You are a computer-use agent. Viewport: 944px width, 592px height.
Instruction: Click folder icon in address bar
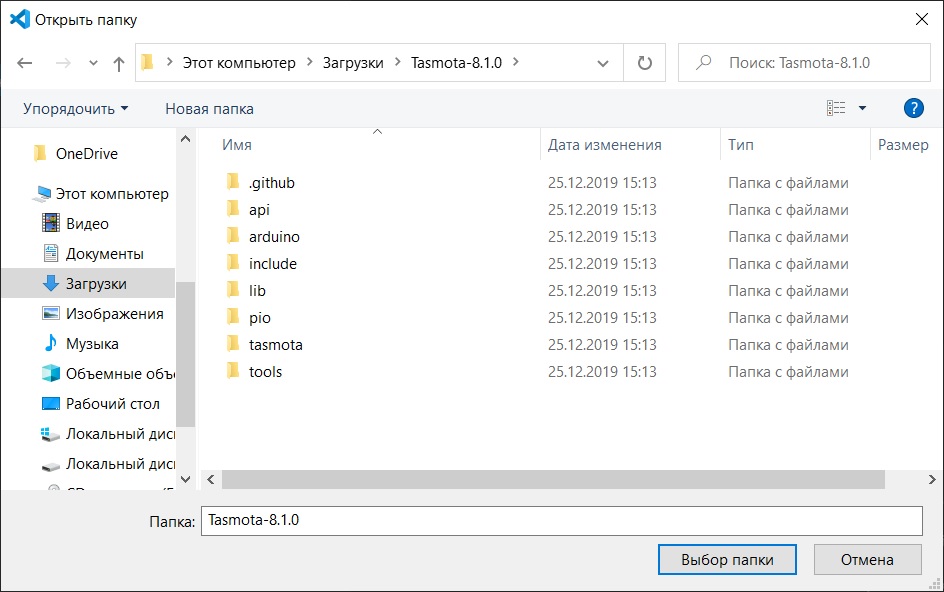tap(148, 62)
